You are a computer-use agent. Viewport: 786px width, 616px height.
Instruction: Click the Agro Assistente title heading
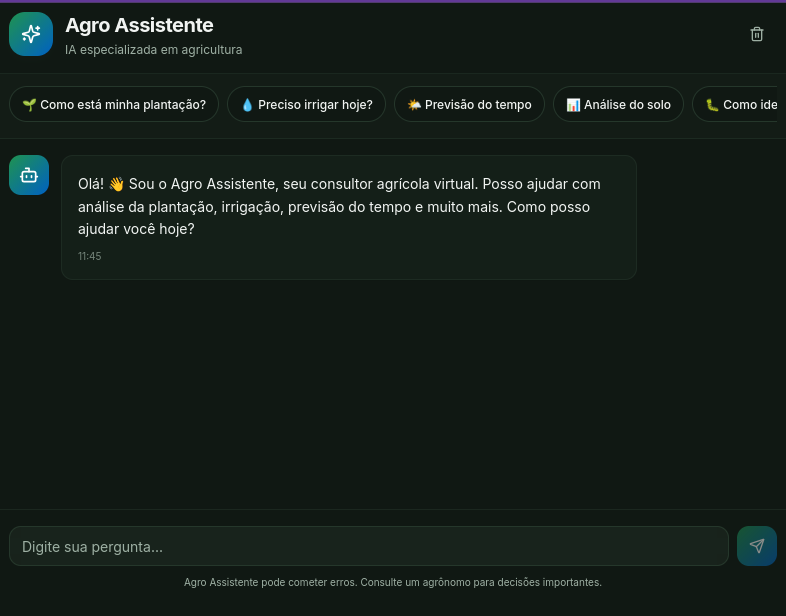click(x=139, y=25)
